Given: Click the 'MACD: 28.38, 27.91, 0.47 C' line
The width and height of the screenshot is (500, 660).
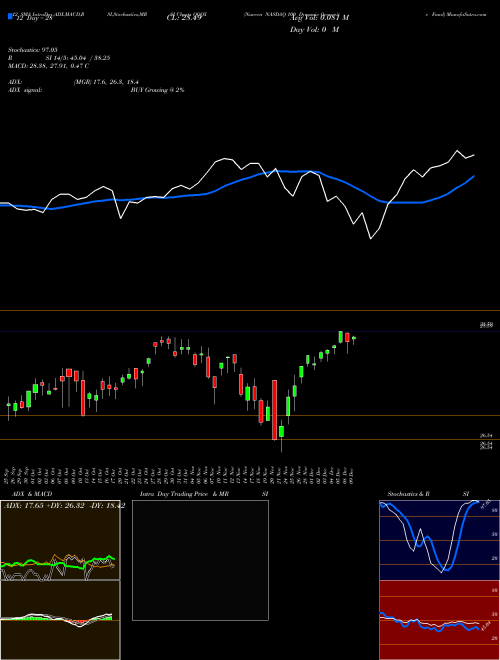Looking at the screenshot, I should [x=48, y=66].
